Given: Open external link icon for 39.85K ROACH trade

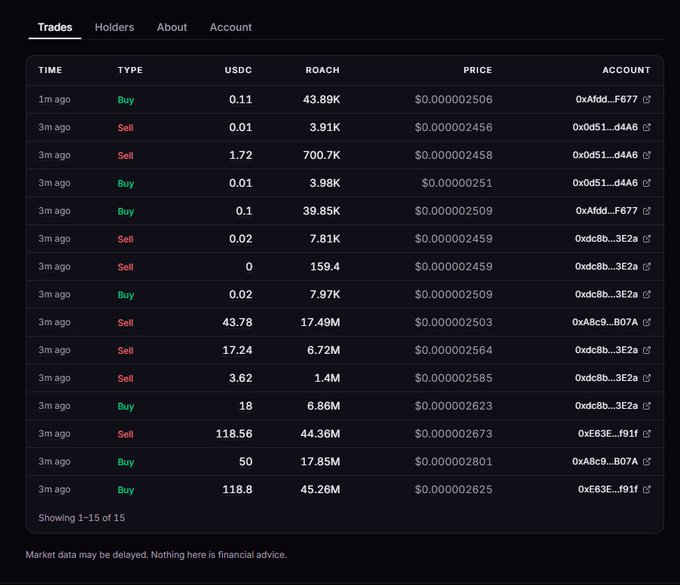Looking at the screenshot, I should pos(647,211).
